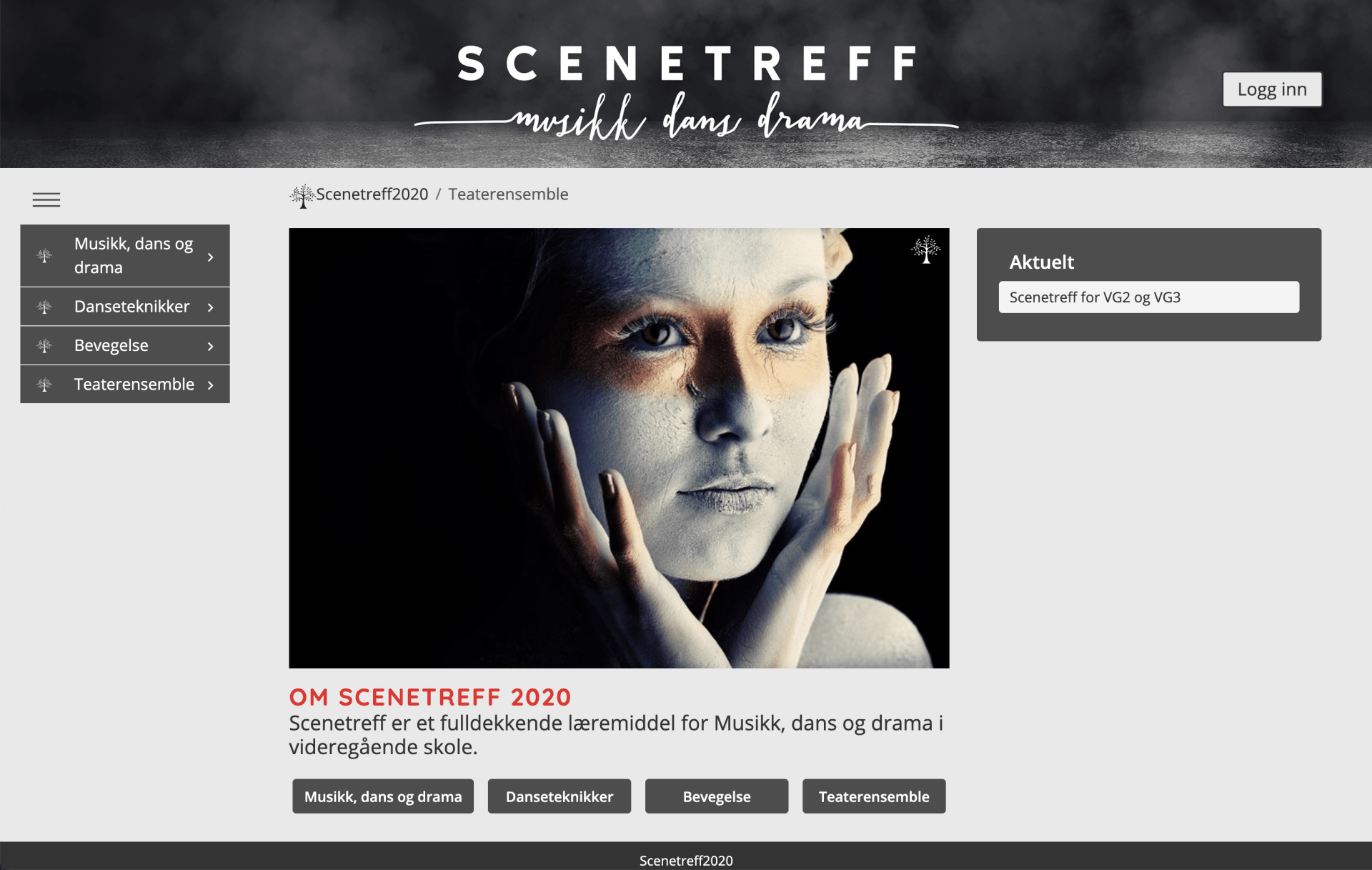
Task: Click the Teaterensemble button below the description
Action: (874, 796)
